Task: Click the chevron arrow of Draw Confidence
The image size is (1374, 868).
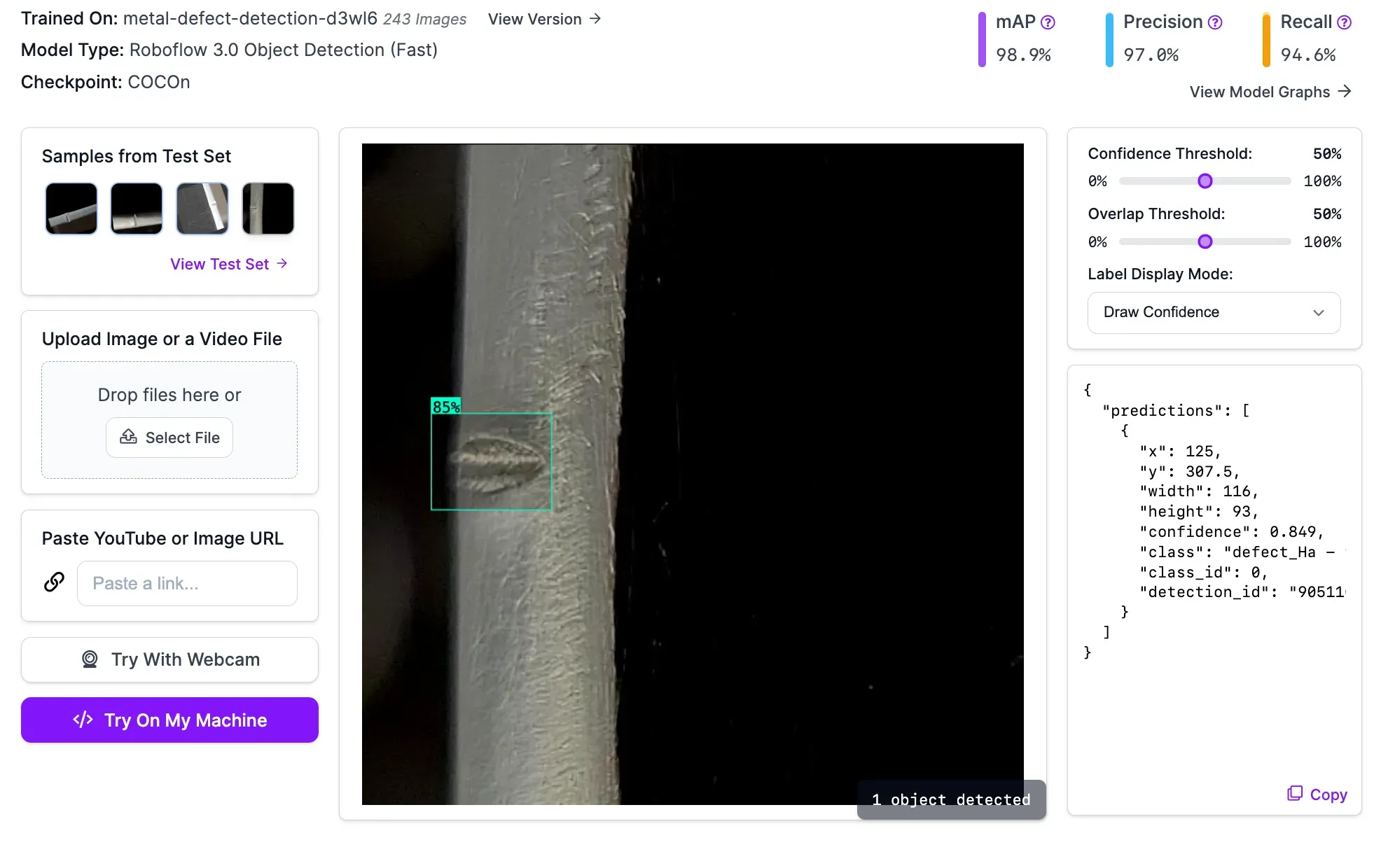Action: pyautogui.click(x=1319, y=312)
